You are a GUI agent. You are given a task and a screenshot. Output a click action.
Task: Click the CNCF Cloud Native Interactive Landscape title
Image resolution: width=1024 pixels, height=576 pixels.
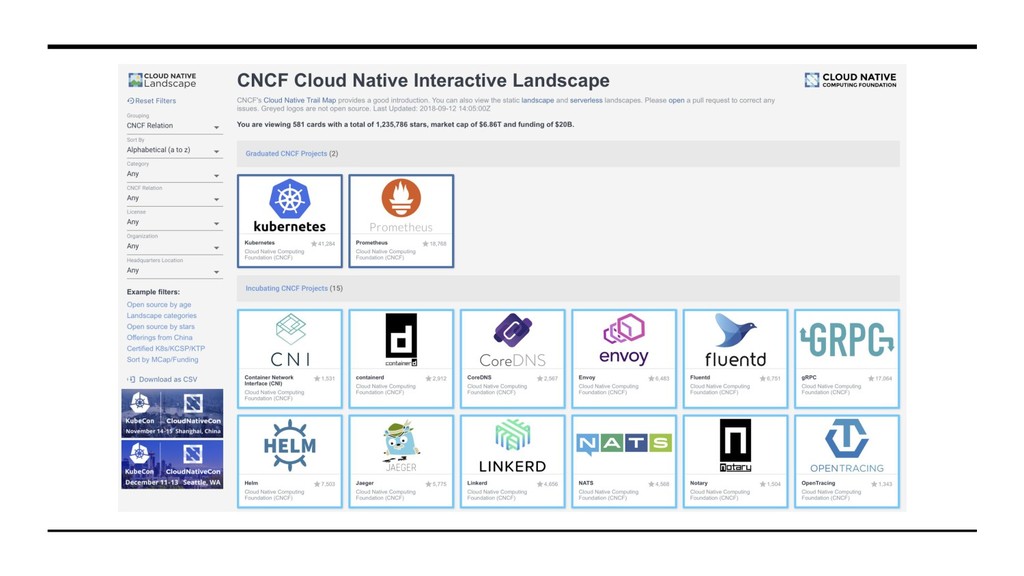tap(423, 80)
